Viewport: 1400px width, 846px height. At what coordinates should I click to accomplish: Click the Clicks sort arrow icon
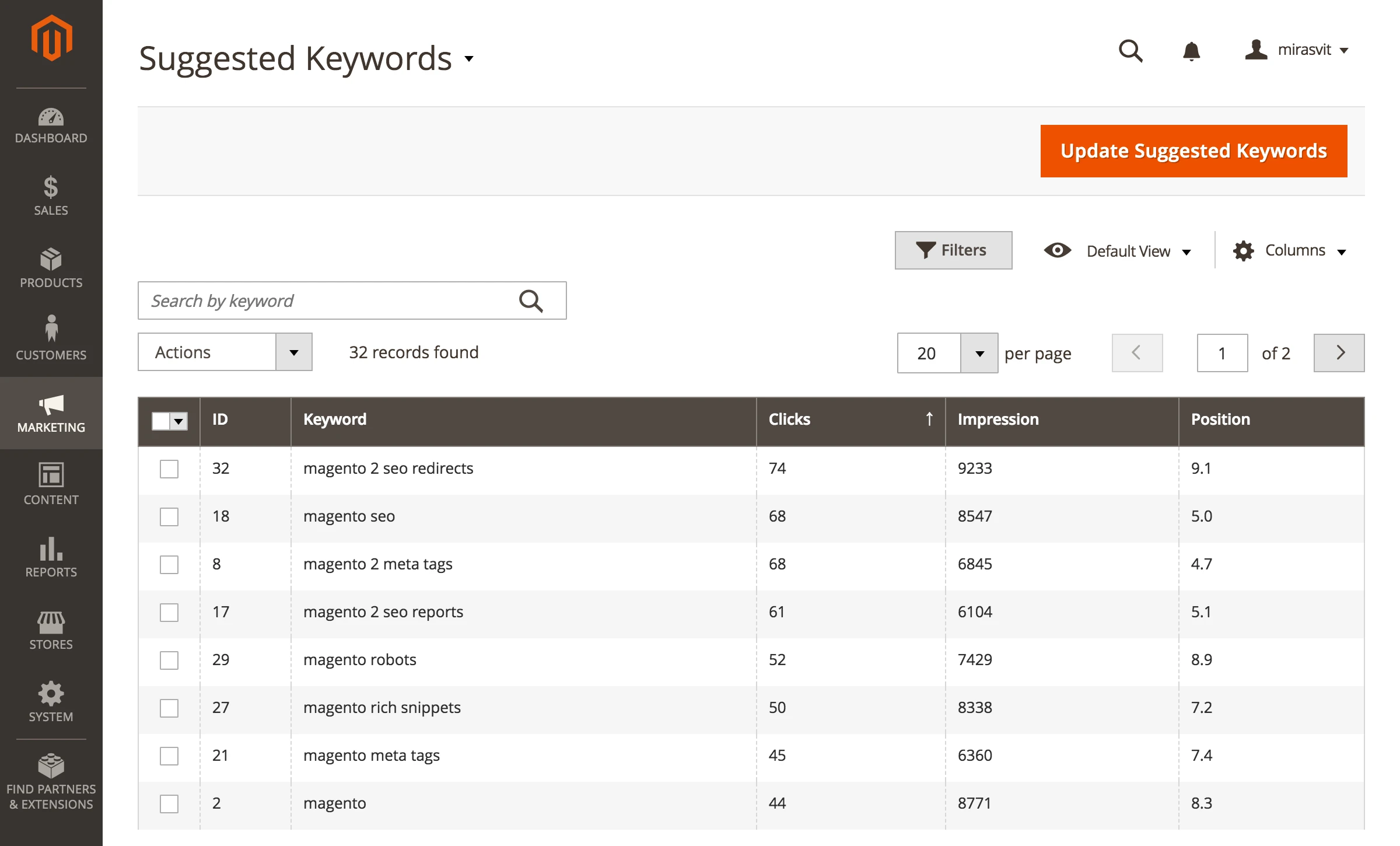point(929,419)
